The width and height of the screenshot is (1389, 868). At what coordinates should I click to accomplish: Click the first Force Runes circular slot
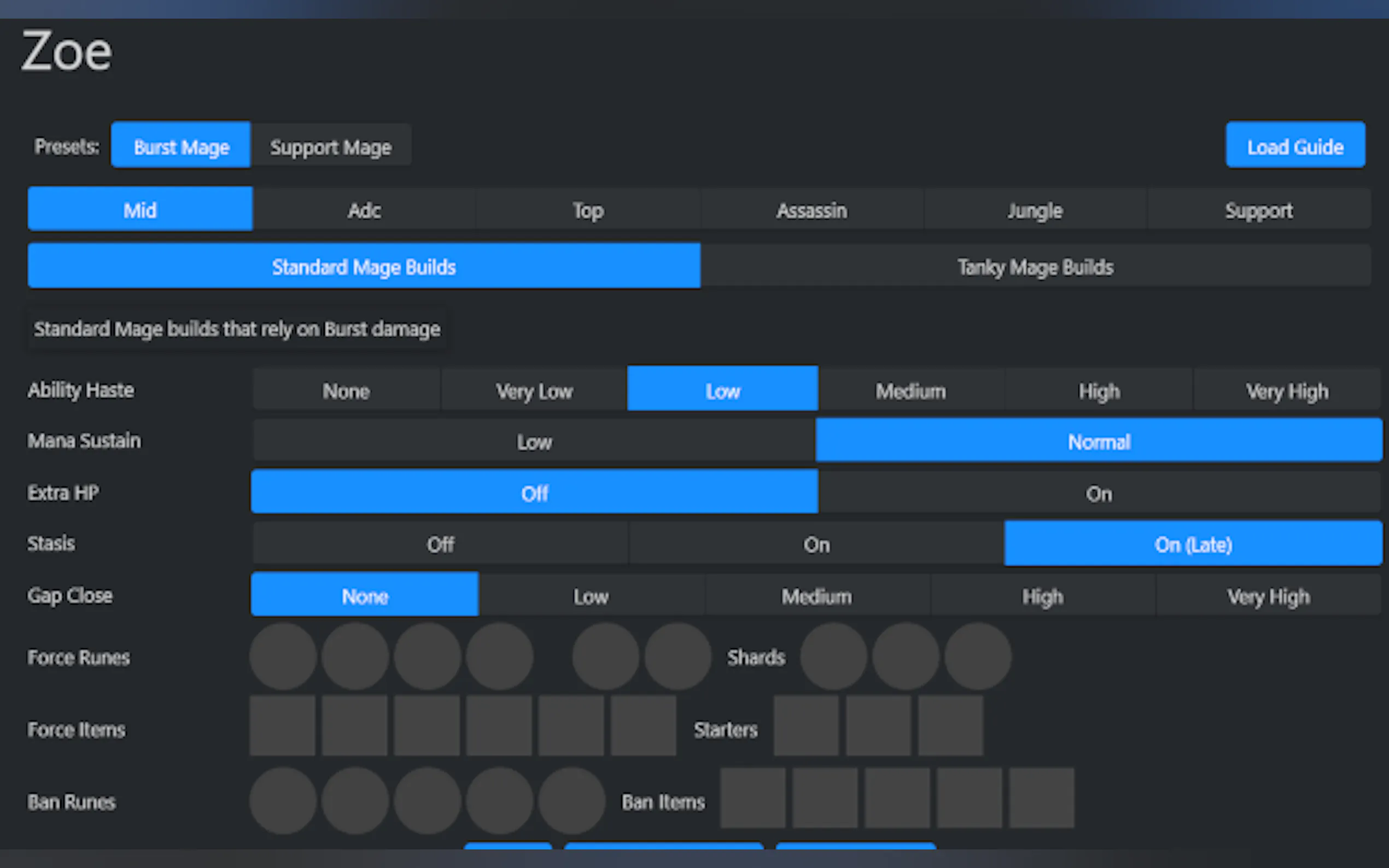(x=283, y=656)
